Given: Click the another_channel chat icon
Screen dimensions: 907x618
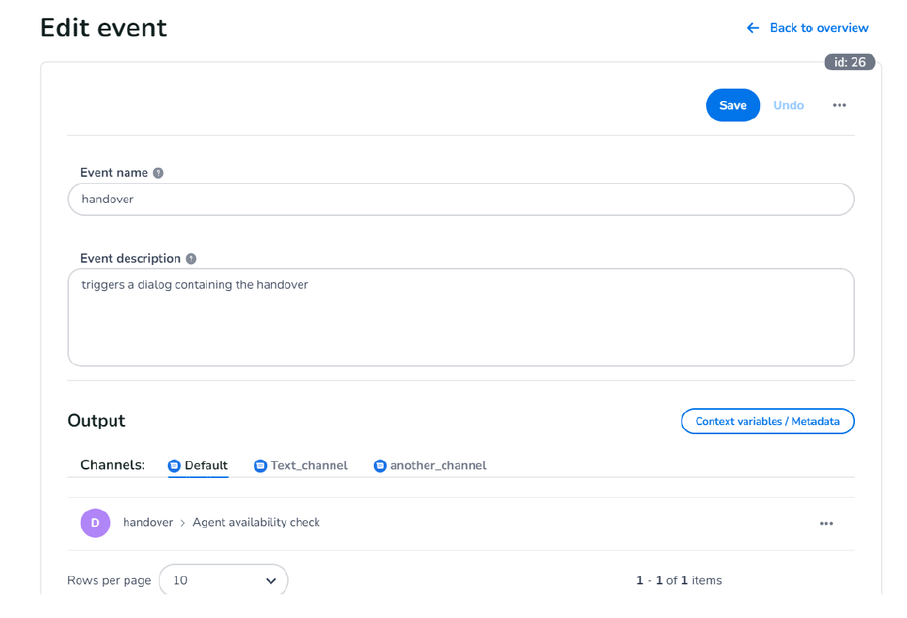Looking at the screenshot, I should [x=380, y=466].
